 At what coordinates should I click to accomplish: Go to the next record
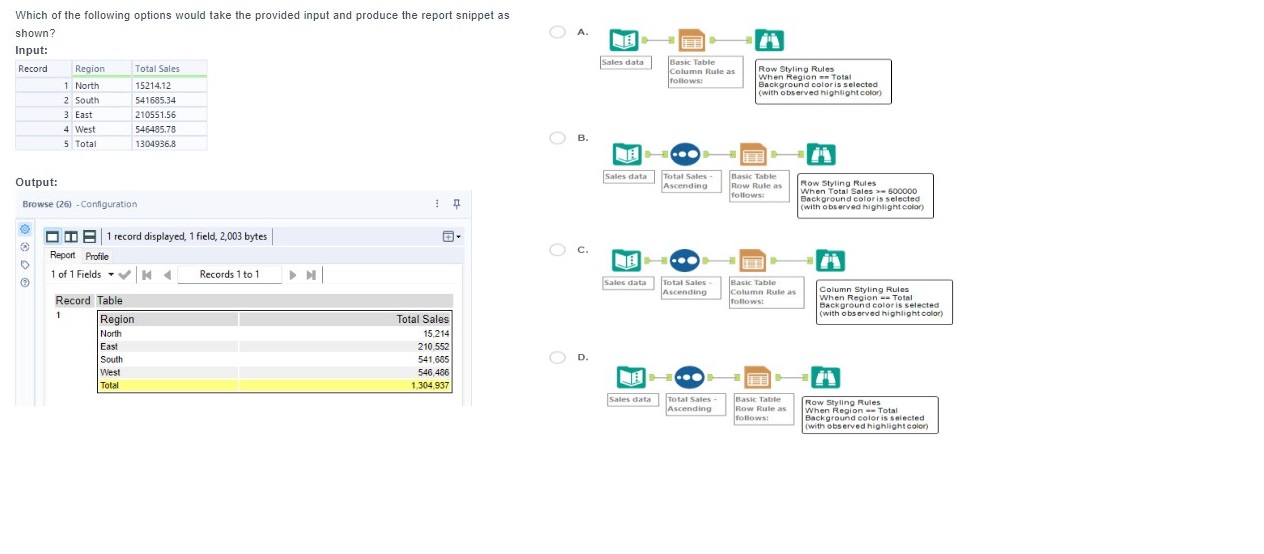pyautogui.click(x=292, y=275)
